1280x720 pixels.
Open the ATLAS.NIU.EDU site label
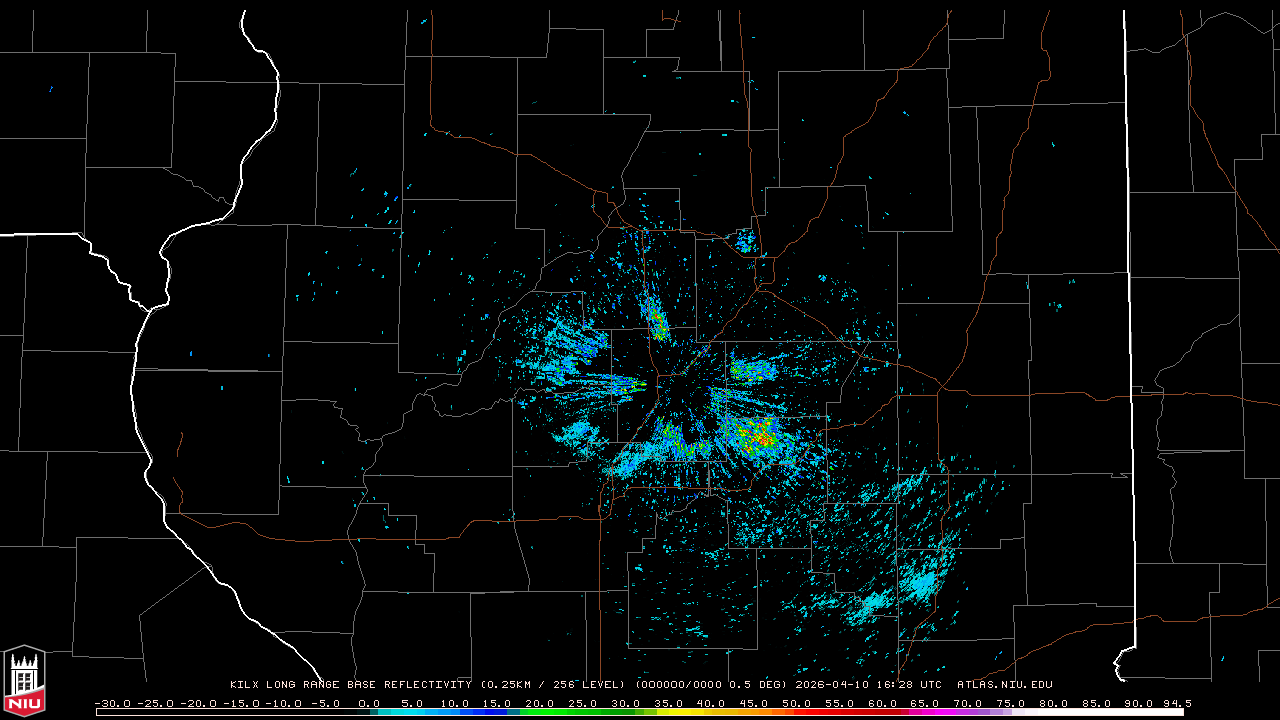click(1005, 685)
